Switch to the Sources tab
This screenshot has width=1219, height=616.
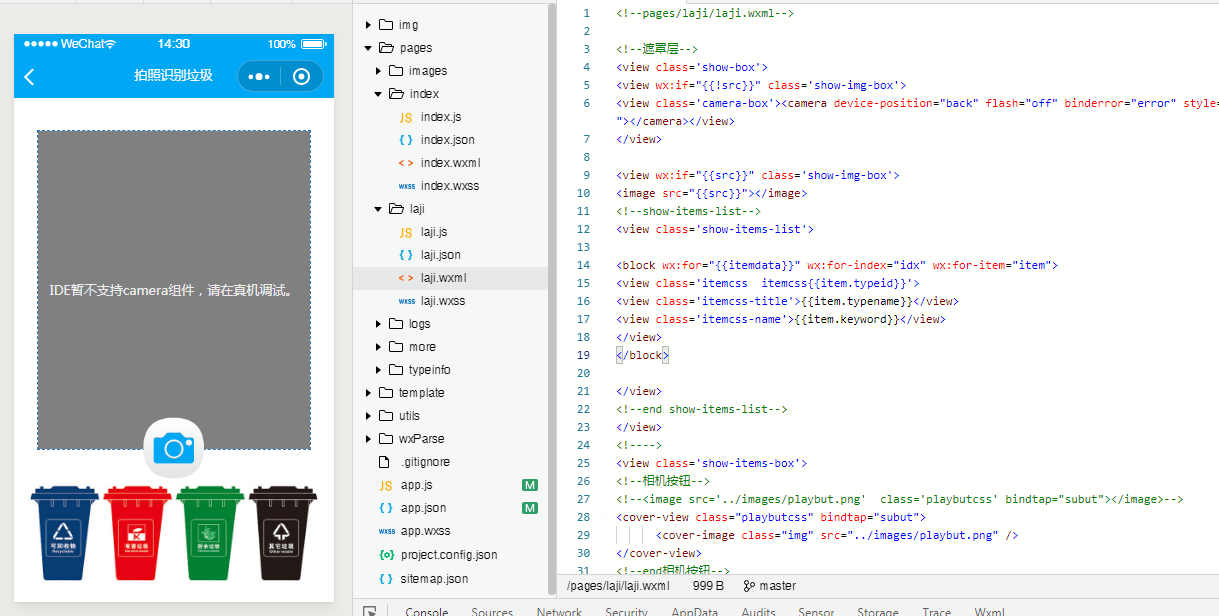pos(492,611)
